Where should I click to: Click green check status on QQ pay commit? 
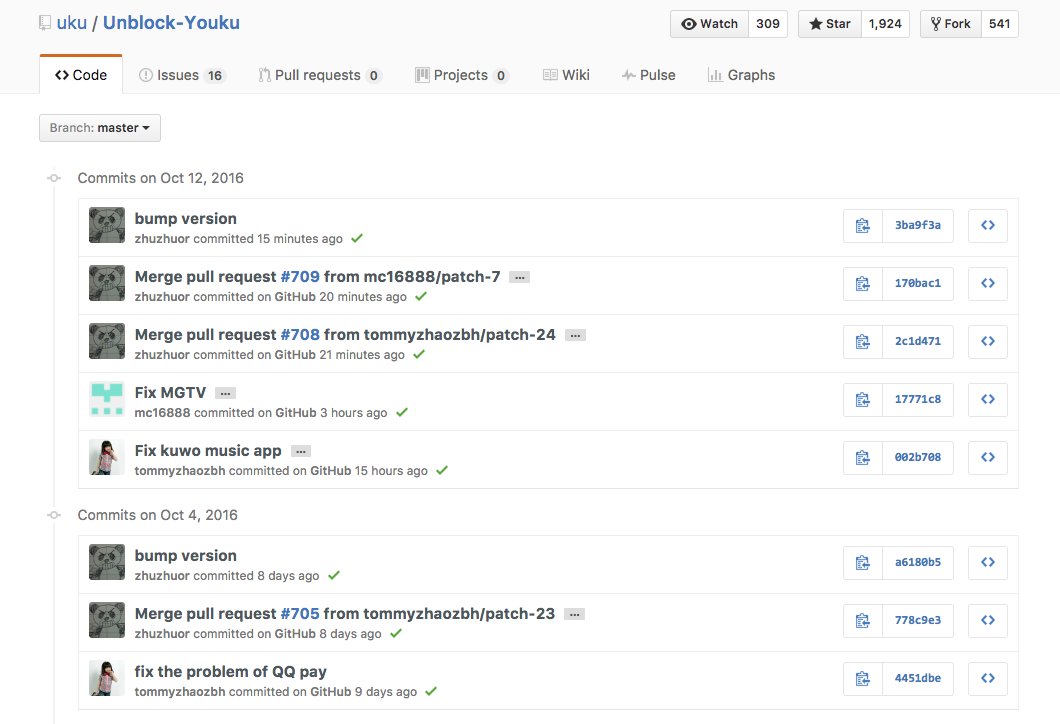coord(431,691)
